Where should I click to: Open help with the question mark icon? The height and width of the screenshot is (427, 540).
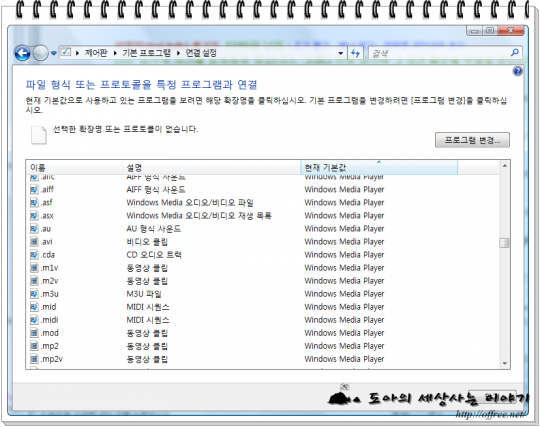[518, 71]
